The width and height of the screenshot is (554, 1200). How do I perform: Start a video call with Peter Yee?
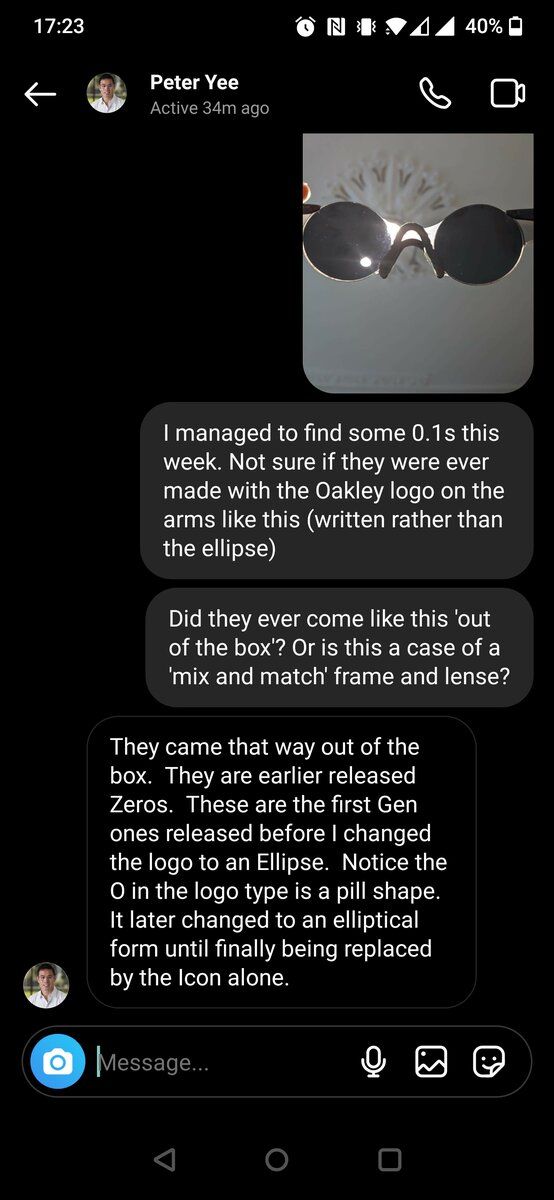click(508, 93)
